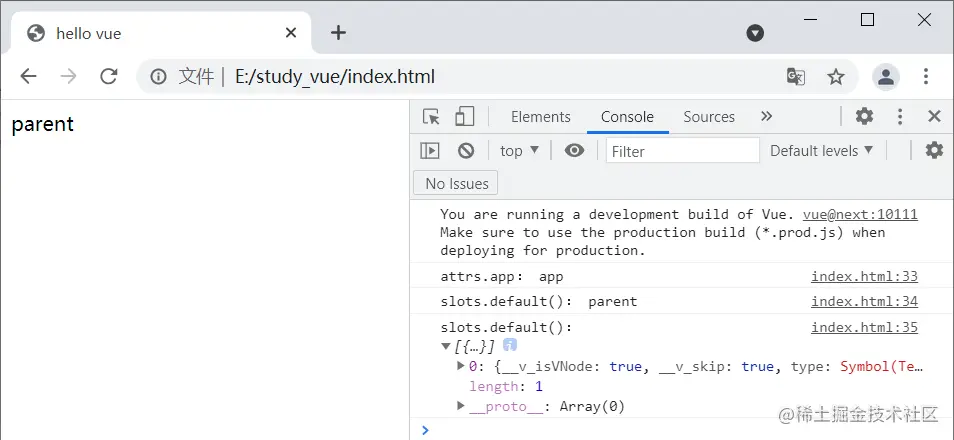
Task: Activate the inspect element picker
Action: coord(431,116)
